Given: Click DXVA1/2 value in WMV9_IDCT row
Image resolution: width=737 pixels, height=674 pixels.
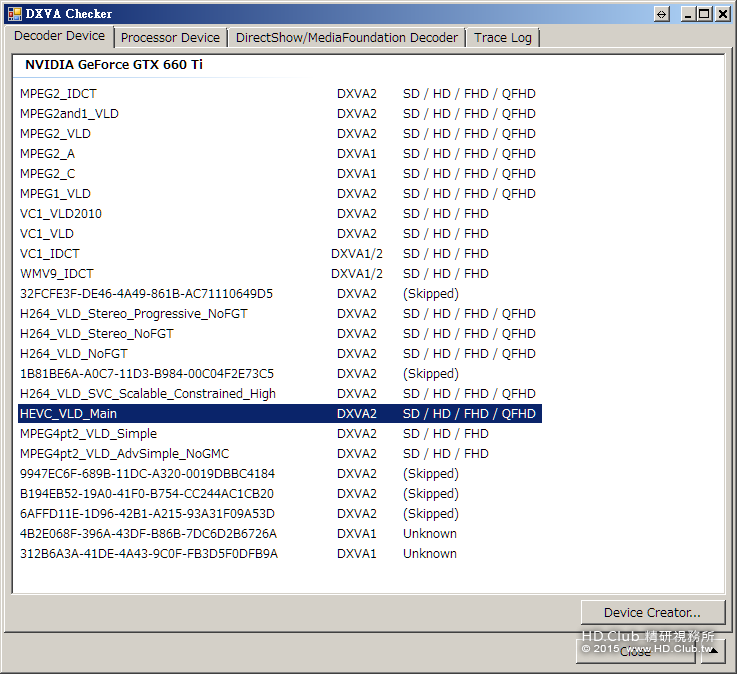Looking at the screenshot, I should [x=357, y=274].
